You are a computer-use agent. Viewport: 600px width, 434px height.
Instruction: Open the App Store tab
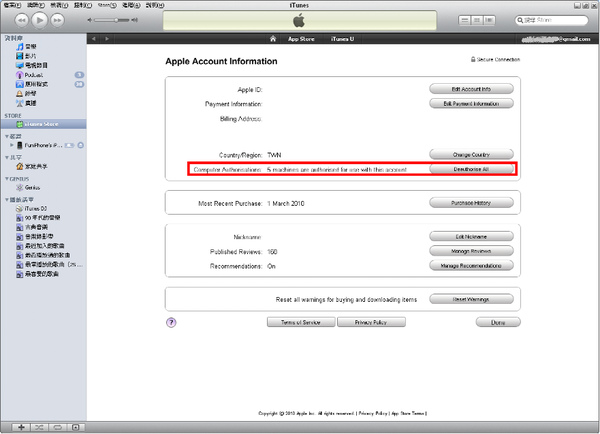pos(301,39)
